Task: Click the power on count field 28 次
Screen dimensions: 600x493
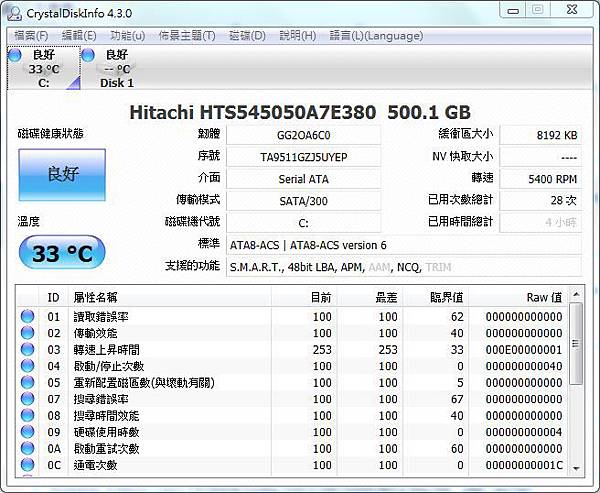Action: tap(541, 201)
